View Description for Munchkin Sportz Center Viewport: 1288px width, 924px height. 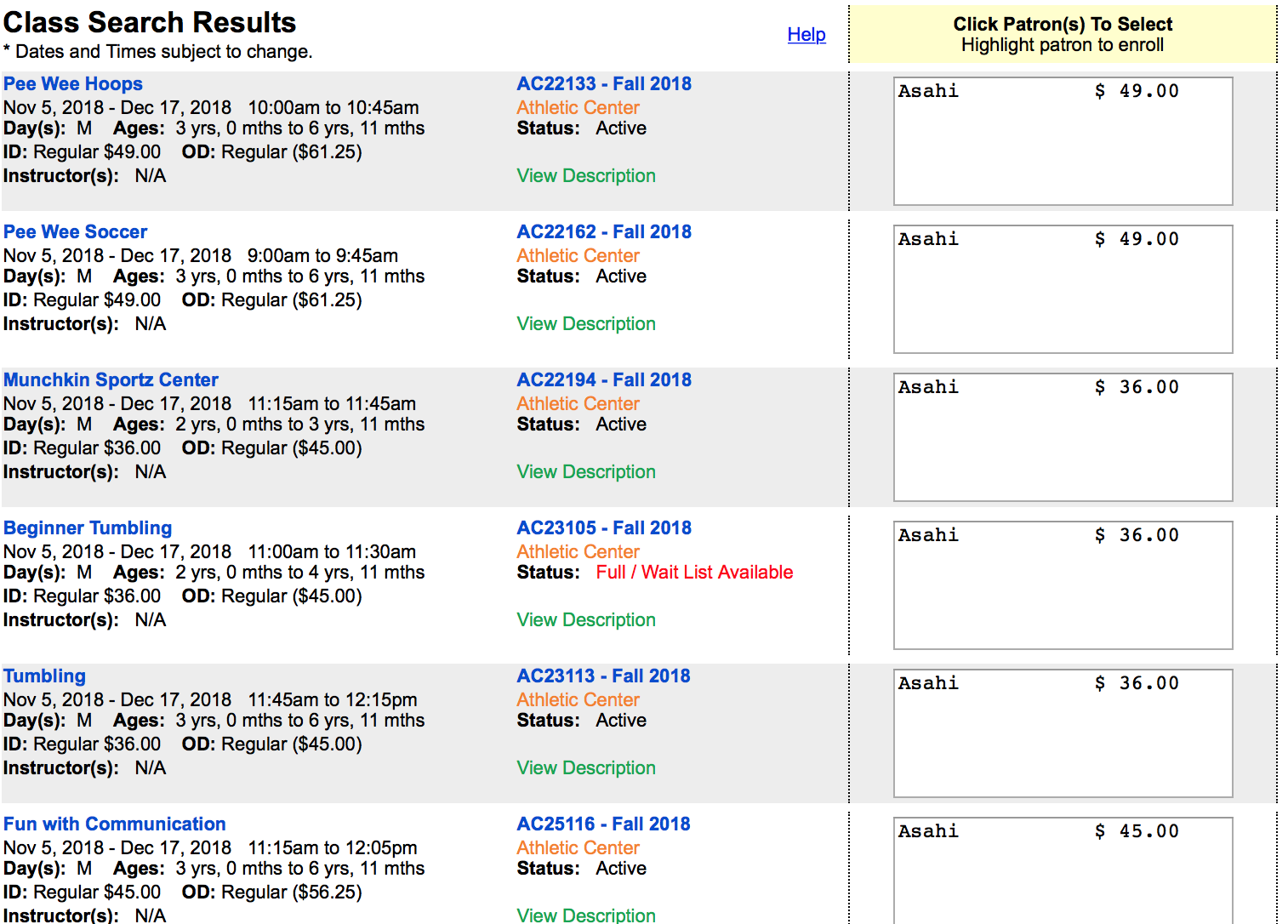(x=585, y=472)
